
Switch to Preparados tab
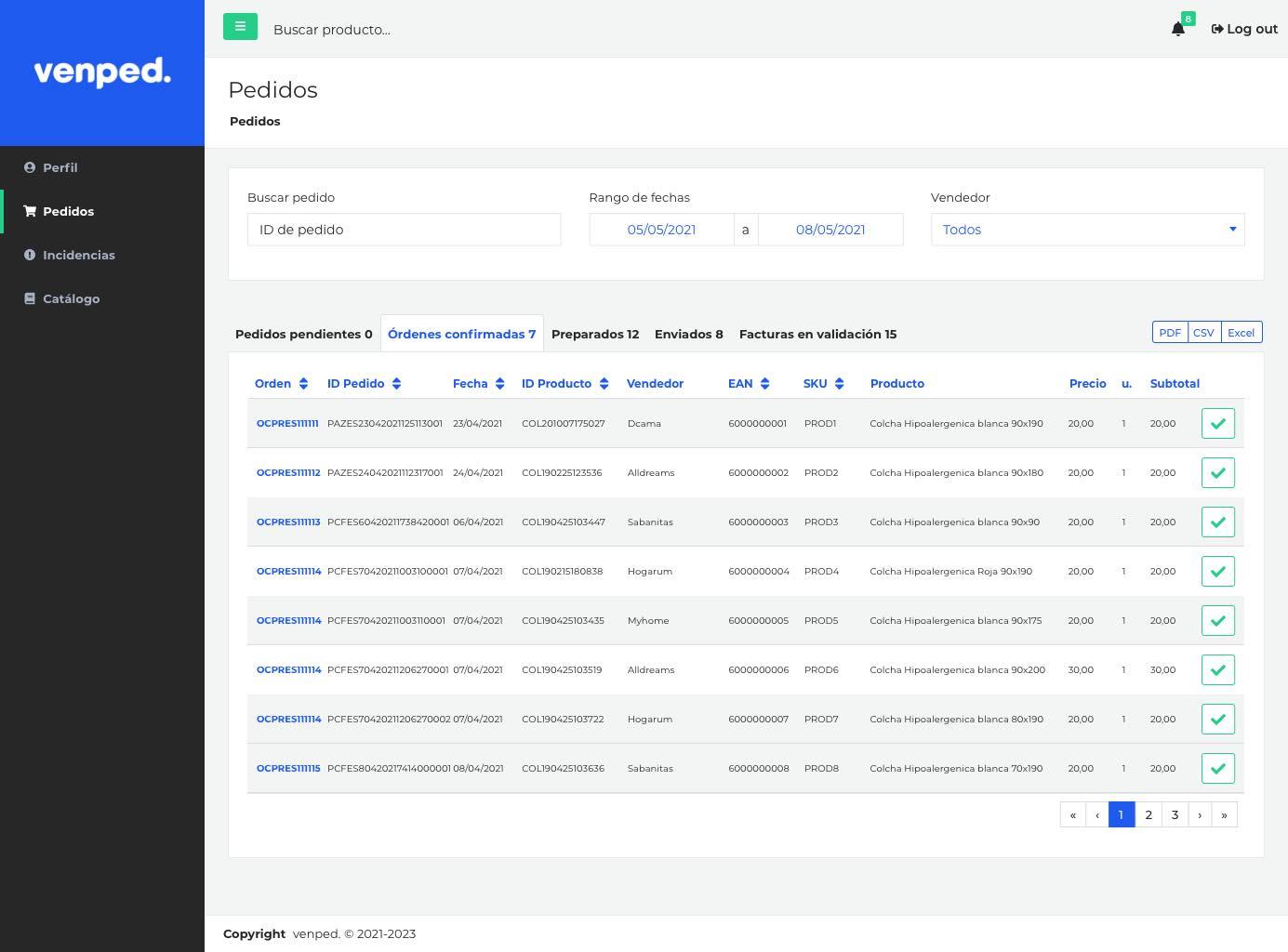click(595, 334)
